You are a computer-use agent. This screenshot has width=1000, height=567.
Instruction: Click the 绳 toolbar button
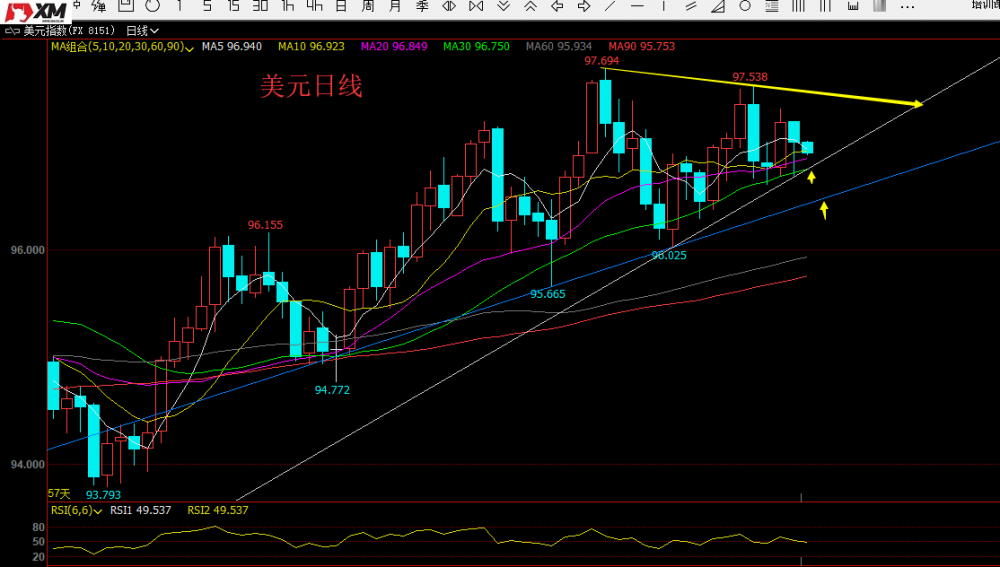(99, 6)
